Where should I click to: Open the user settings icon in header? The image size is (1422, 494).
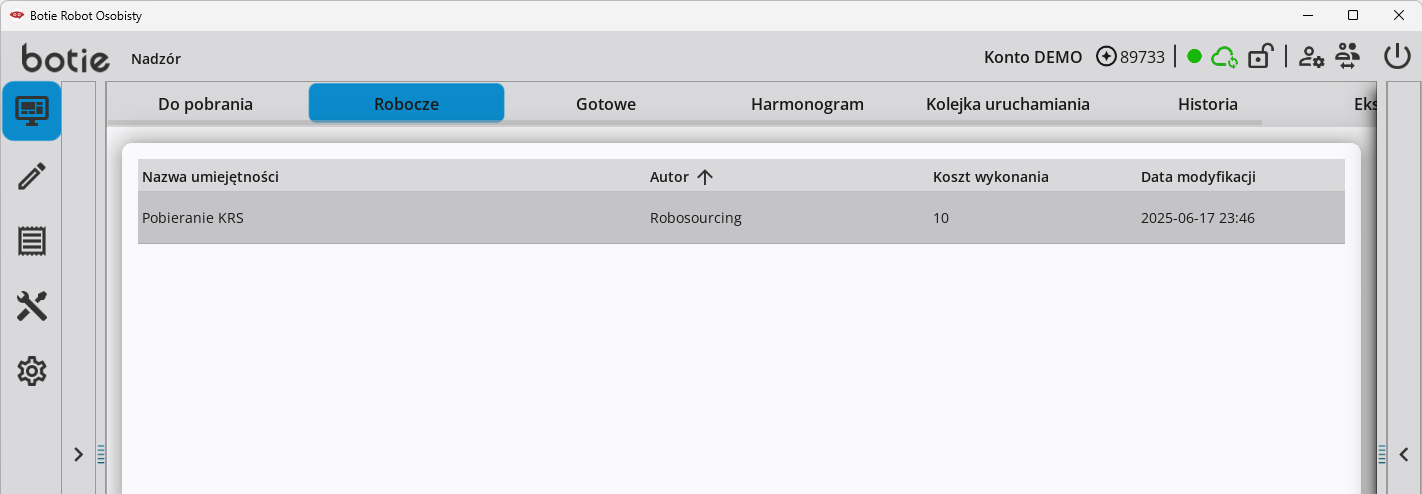[x=1311, y=57]
